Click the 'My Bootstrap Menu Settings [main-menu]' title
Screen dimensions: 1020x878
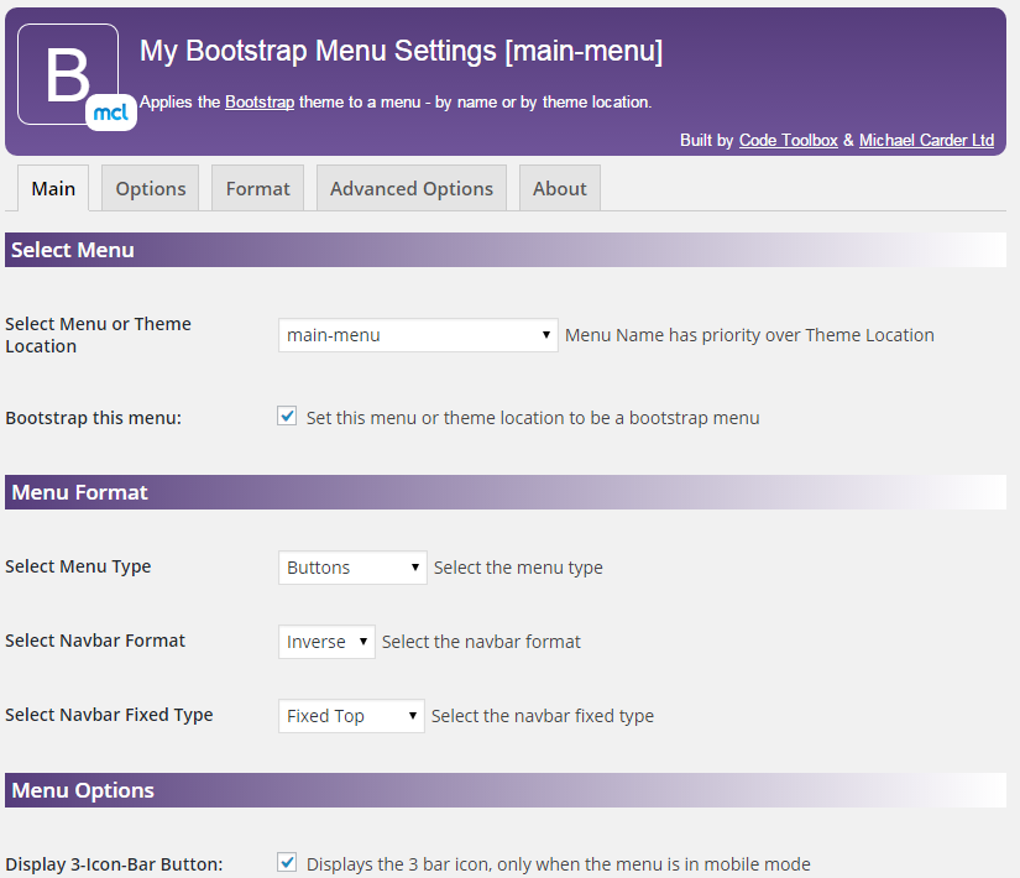401,51
